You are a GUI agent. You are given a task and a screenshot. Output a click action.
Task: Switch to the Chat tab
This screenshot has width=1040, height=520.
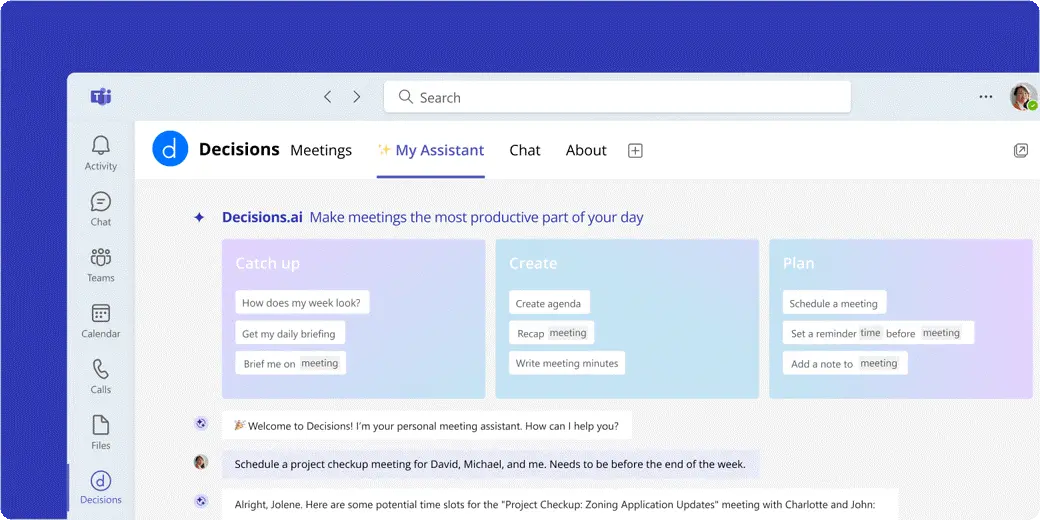(525, 151)
